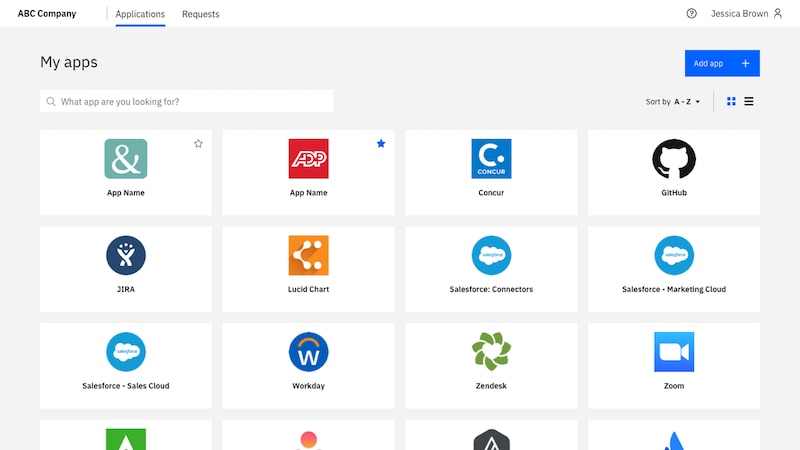This screenshot has width=800, height=450.
Task: Open the green app icon in bottom row
Action: tap(126, 439)
